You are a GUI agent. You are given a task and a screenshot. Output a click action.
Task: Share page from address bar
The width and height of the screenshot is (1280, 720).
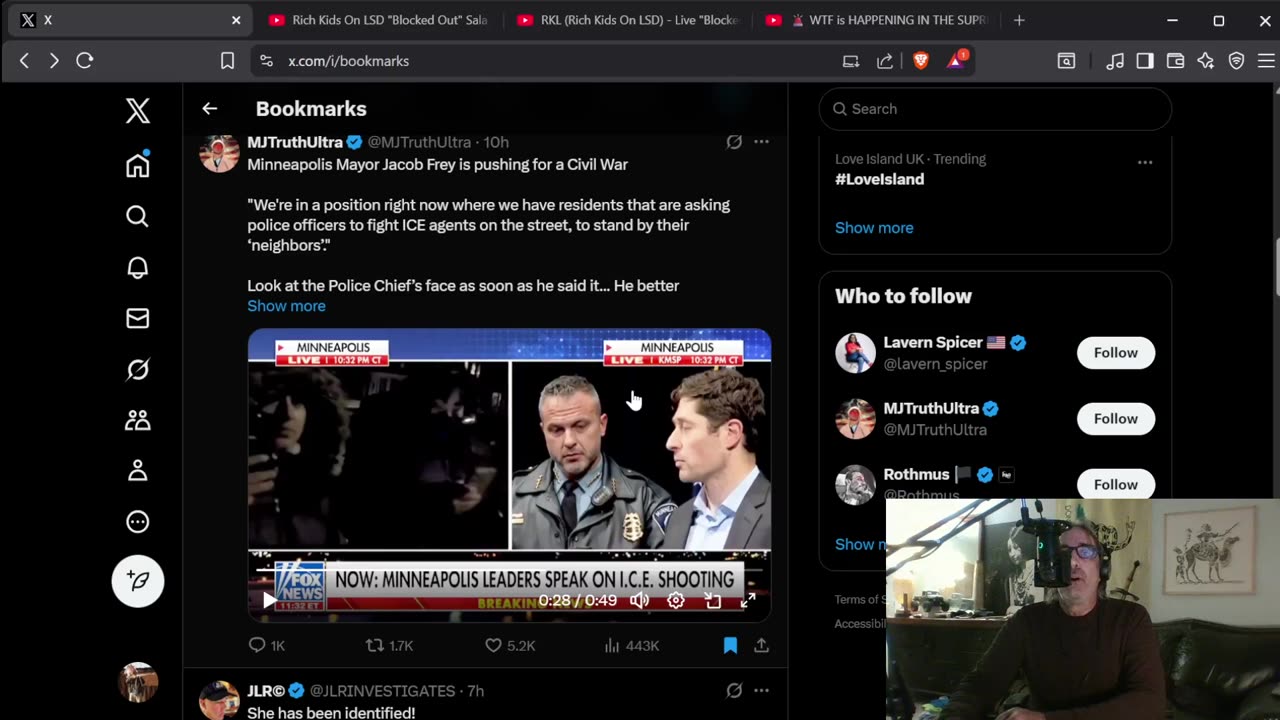885,61
